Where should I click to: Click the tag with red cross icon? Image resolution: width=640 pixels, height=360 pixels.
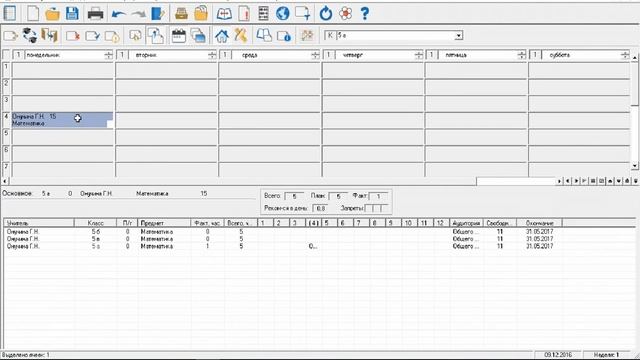[73, 36]
